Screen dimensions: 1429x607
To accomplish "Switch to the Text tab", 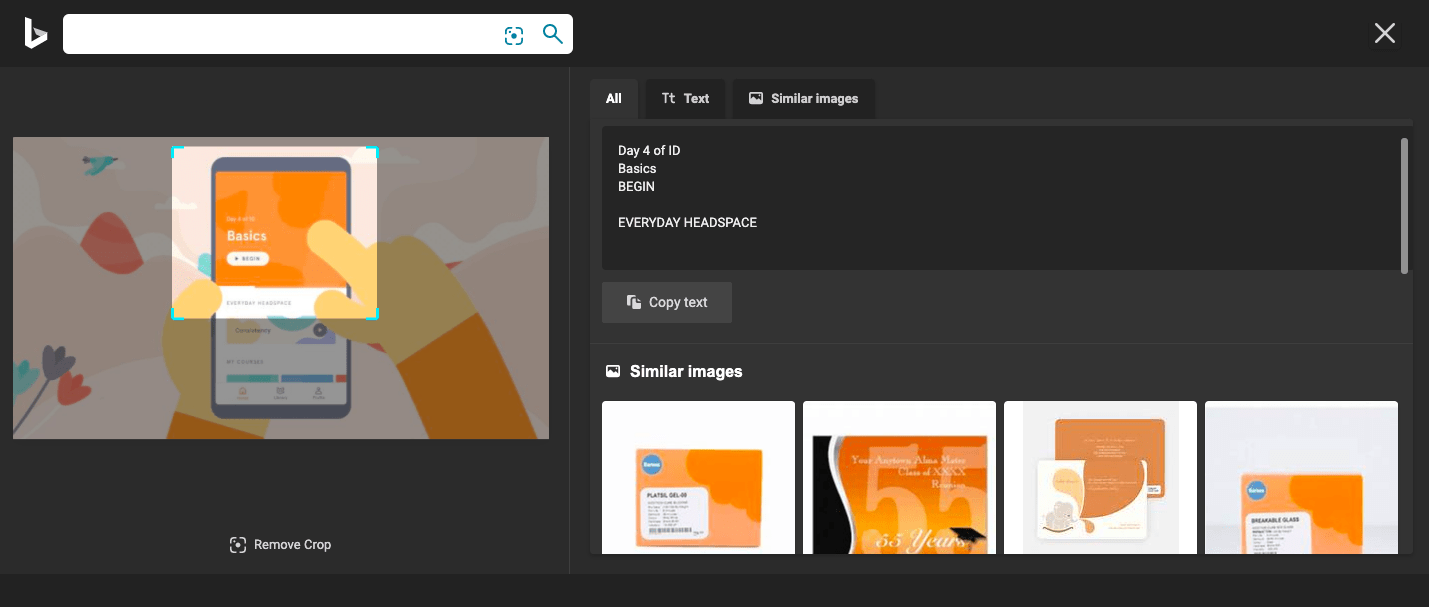I will tap(685, 98).
